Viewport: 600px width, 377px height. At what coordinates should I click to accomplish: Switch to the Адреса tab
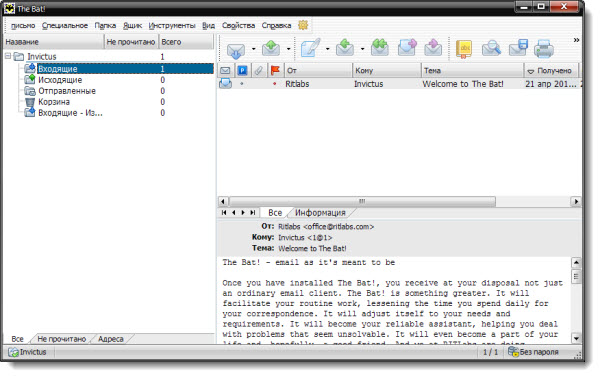111,339
